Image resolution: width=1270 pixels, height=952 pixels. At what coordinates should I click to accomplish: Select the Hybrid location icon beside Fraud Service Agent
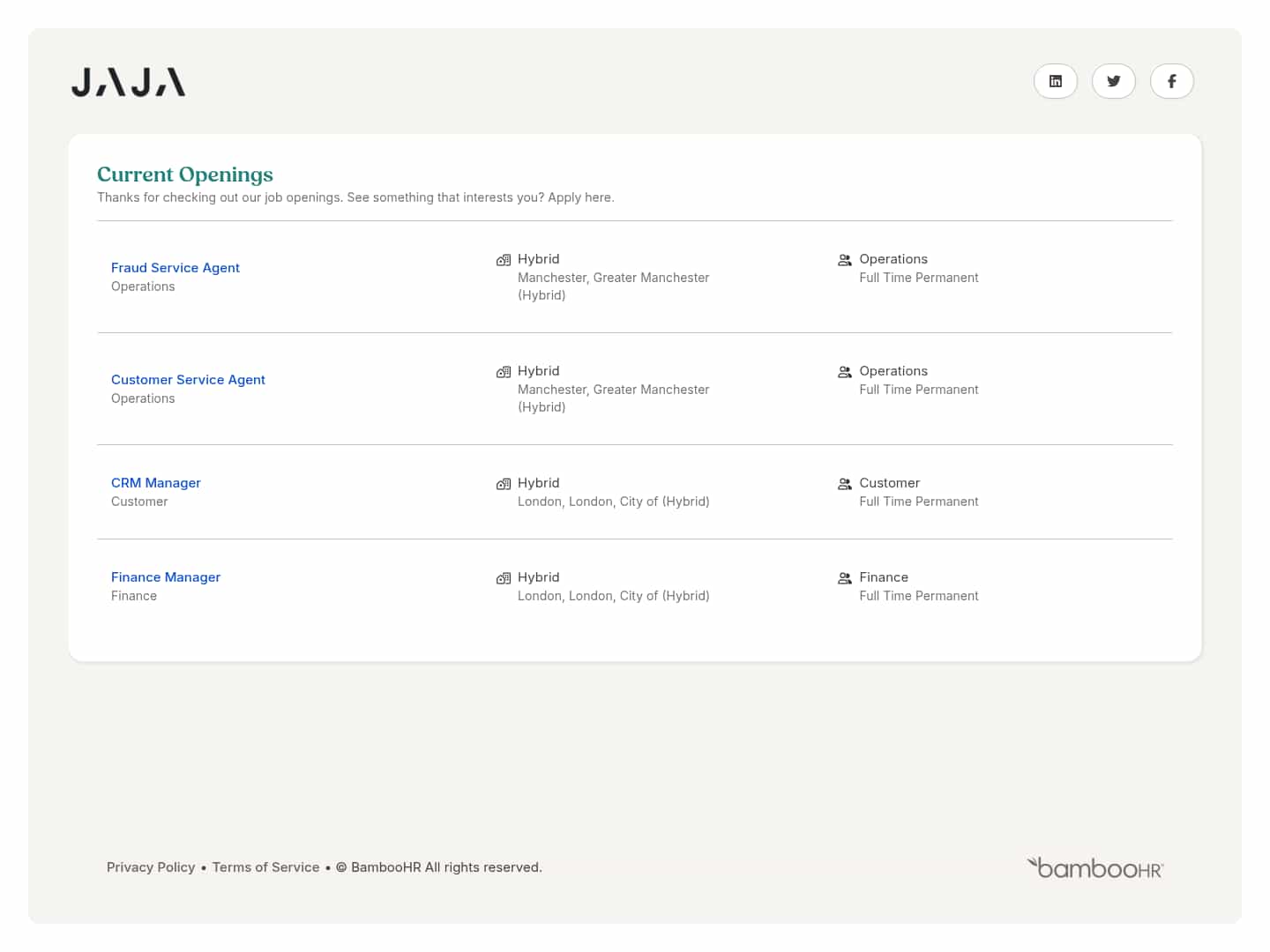tap(504, 260)
